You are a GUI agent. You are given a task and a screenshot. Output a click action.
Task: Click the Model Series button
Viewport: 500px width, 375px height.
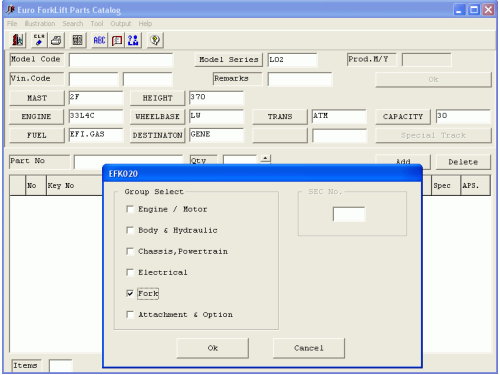[229, 60]
